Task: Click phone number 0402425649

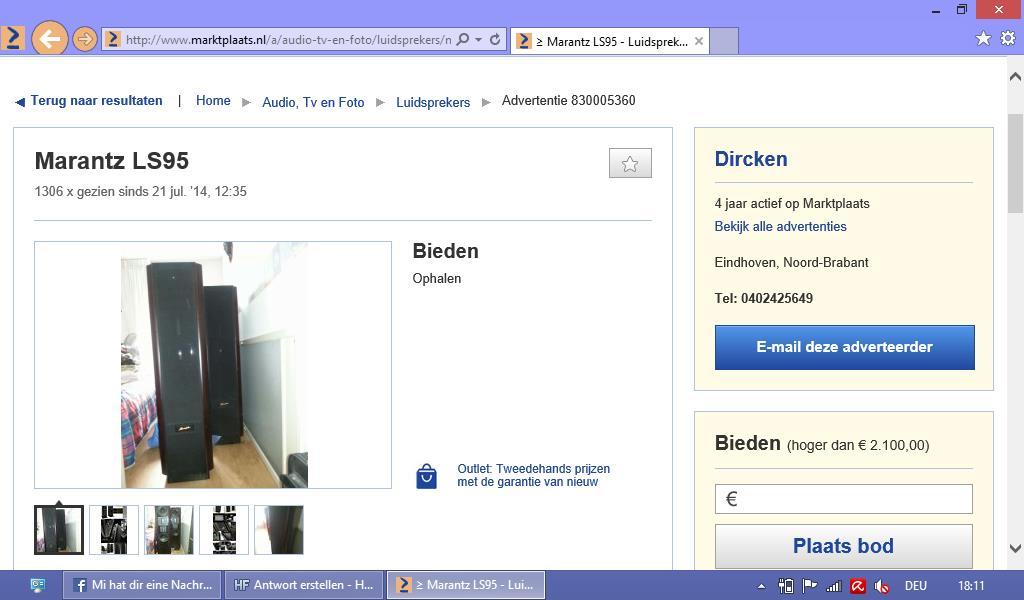Action: coord(776,298)
